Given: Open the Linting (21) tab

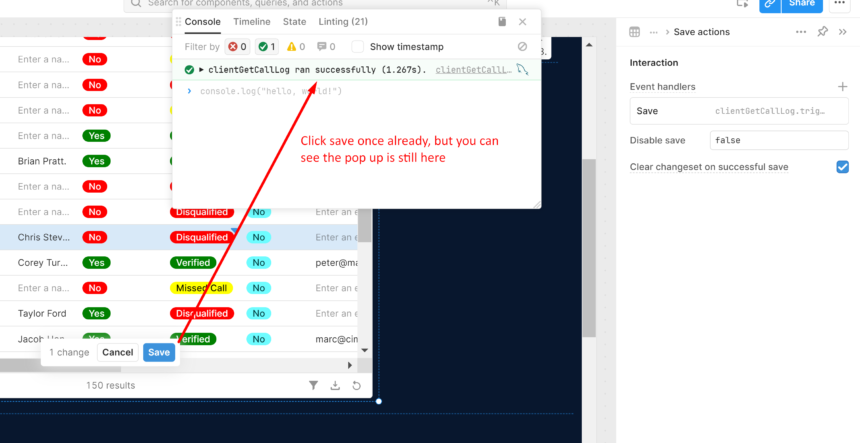Looking at the screenshot, I should tap(343, 22).
